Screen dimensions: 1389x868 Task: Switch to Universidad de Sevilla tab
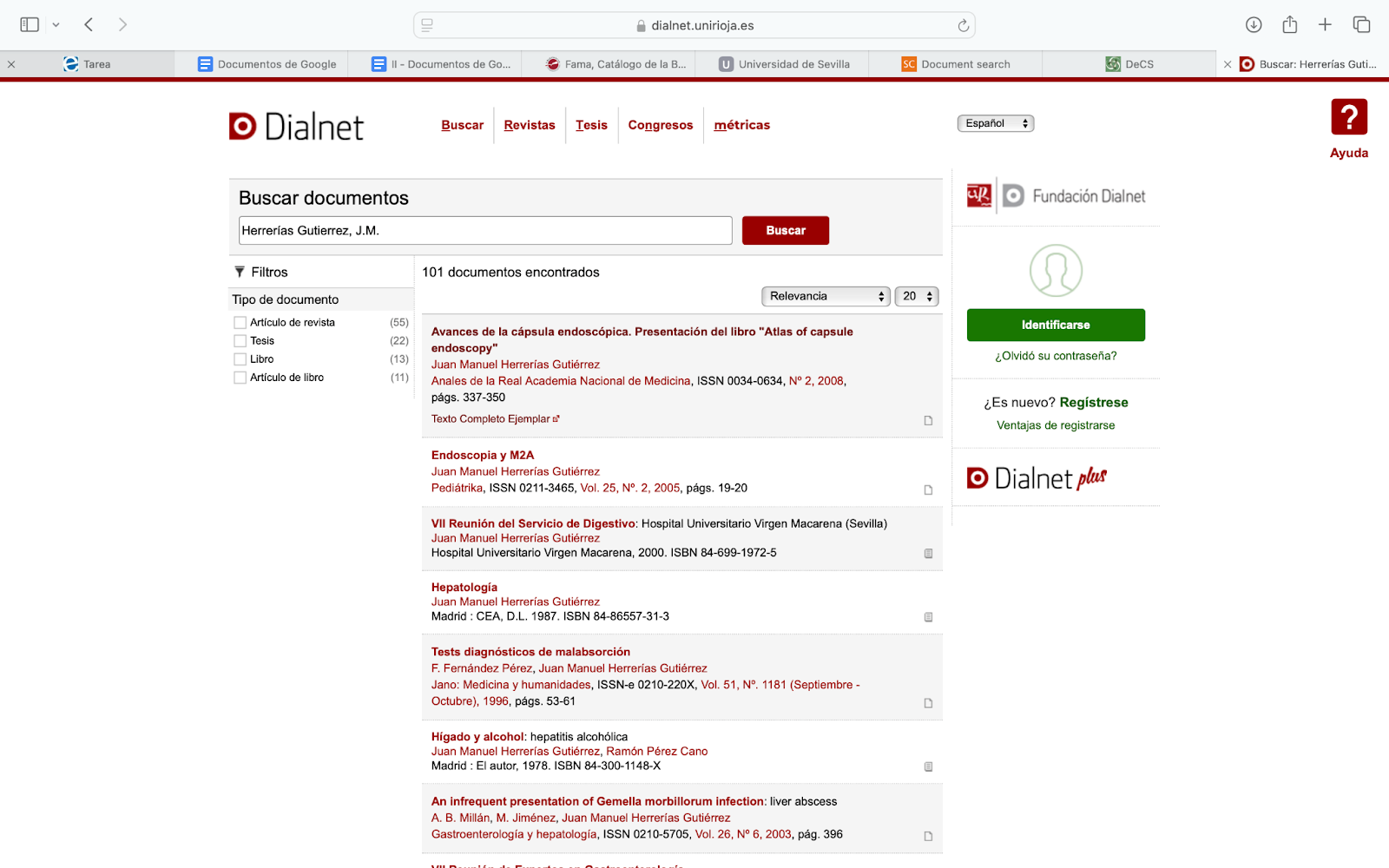click(x=784, y=64)
